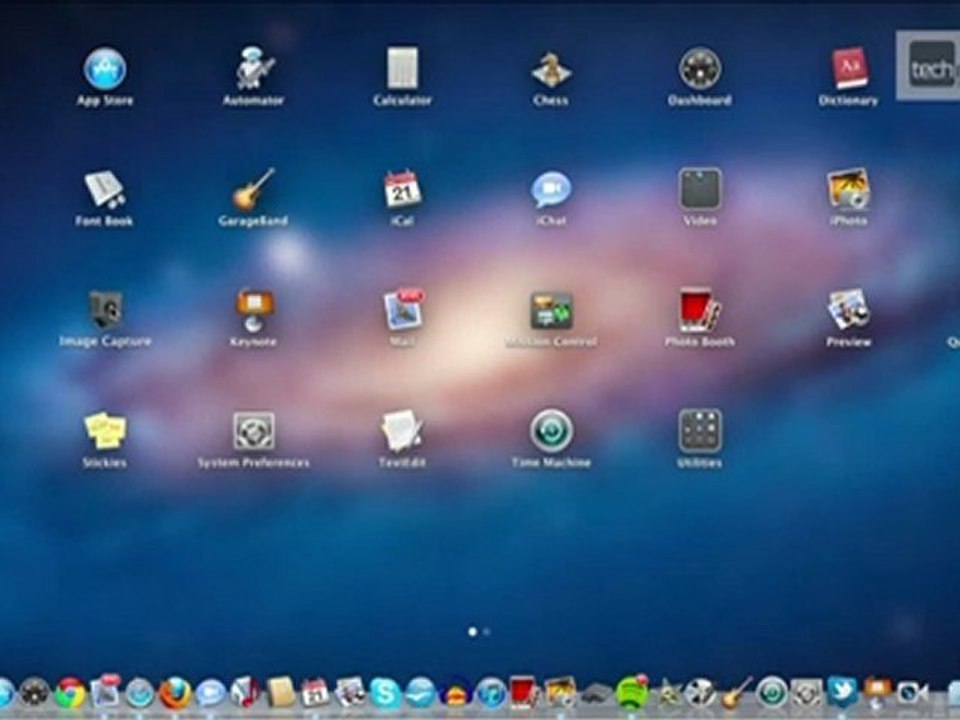The height and width of the screenshot is (720, 960).
Task: Launch Twitter from the Dock
Action: [842, 693]
